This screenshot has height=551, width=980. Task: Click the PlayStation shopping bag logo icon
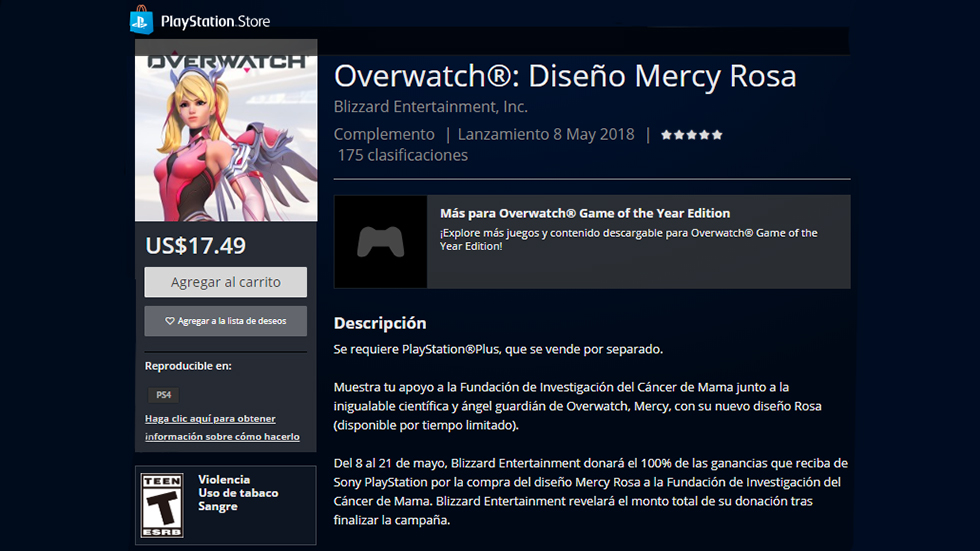click(142, 20)
